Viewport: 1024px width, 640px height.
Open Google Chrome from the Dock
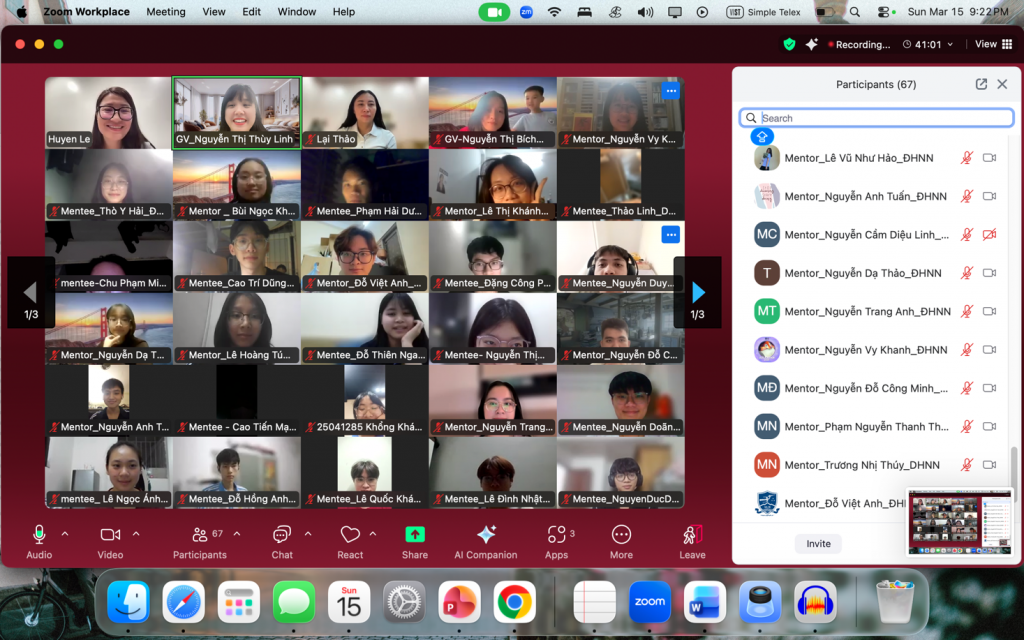[515, 602]
